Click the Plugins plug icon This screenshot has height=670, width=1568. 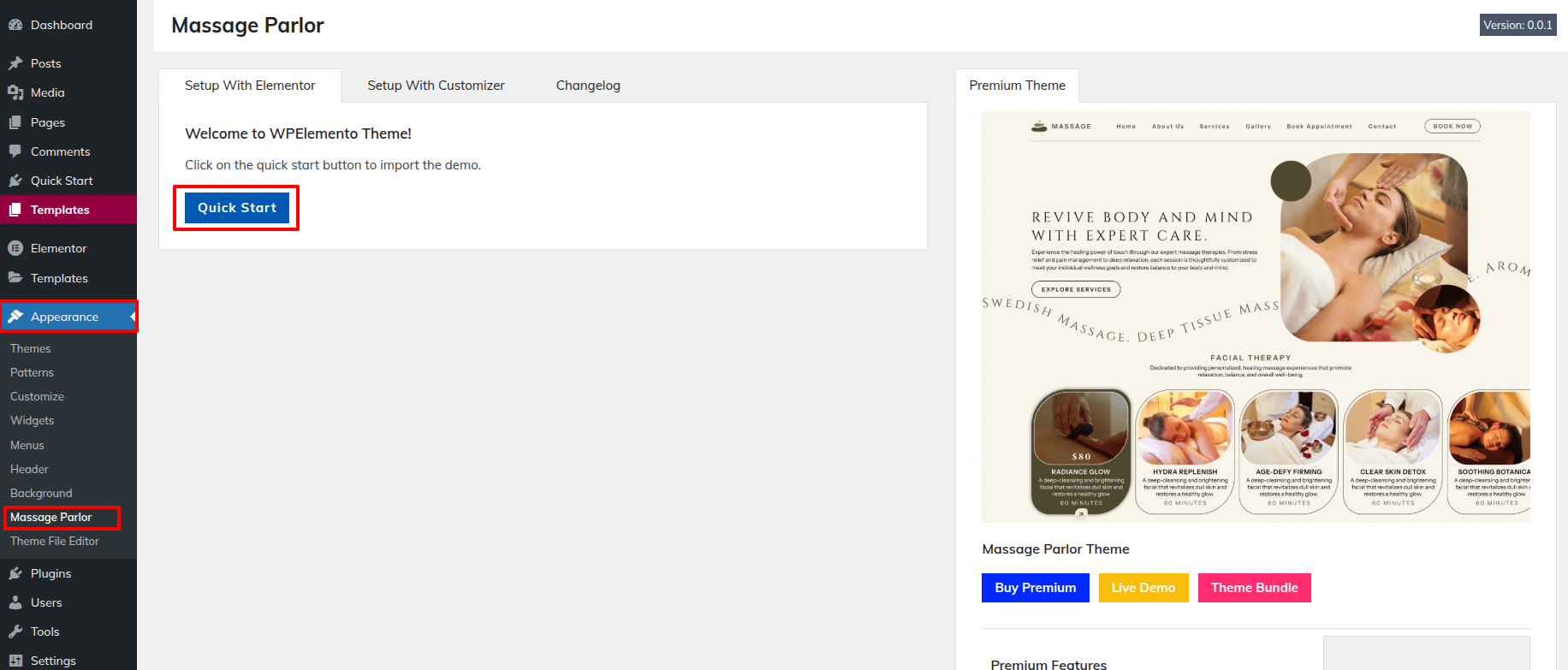pos(15,573)
